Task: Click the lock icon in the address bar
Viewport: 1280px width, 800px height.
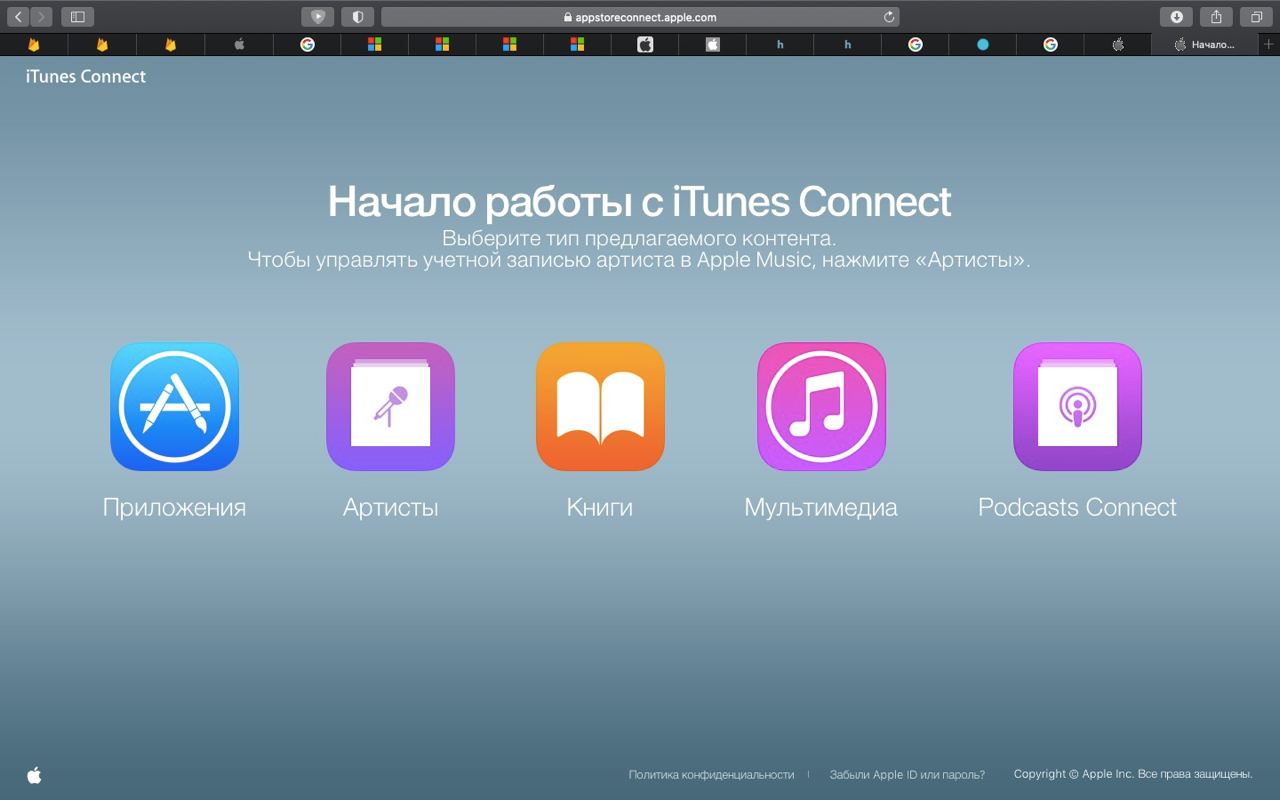Action: coord(568,17)
